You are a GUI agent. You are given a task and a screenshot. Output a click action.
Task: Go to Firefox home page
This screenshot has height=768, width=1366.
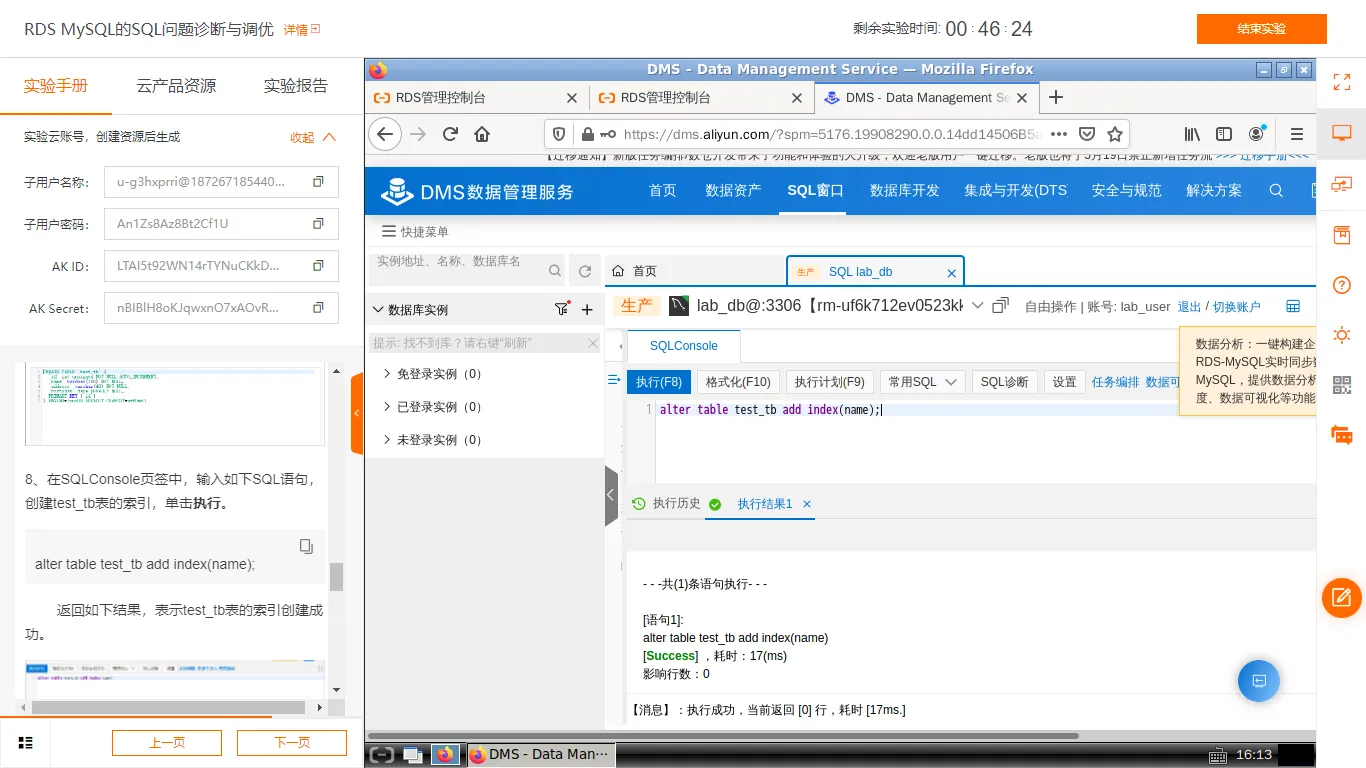pyautogui.click(x=482, y=134)
